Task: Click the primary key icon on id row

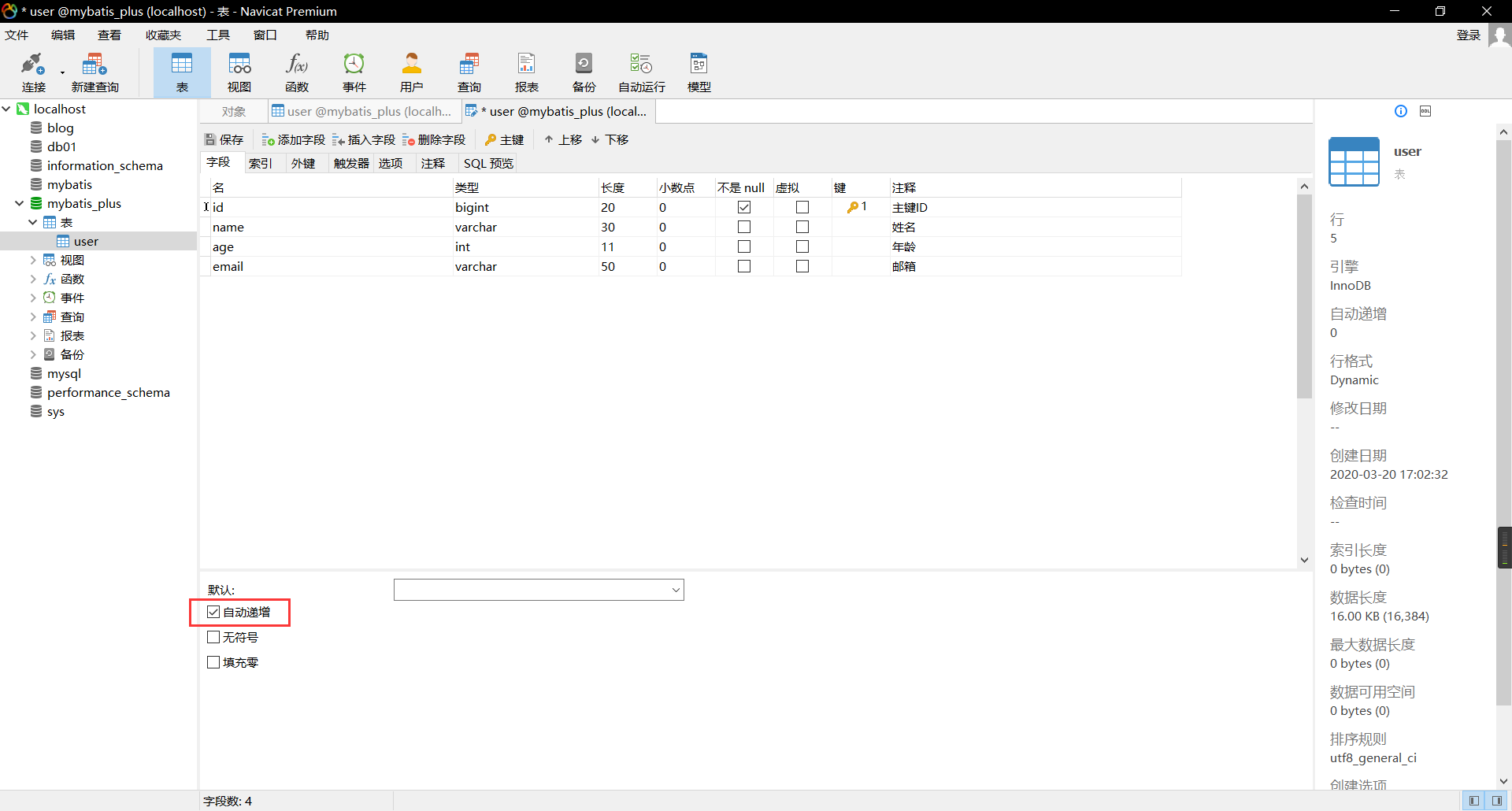Action: tap(853, 207)
